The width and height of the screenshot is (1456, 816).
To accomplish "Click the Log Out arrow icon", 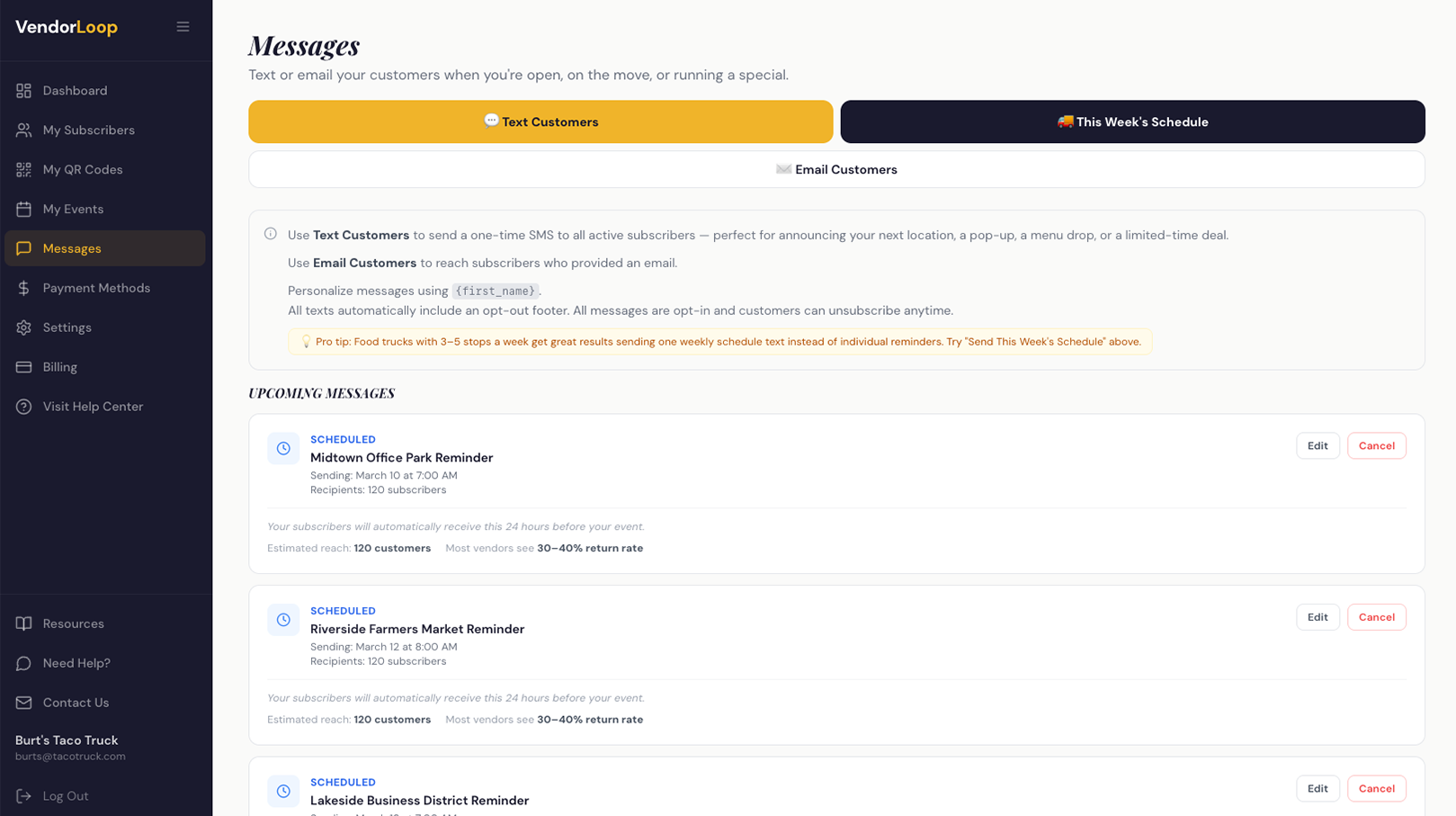I will (24, 796).
